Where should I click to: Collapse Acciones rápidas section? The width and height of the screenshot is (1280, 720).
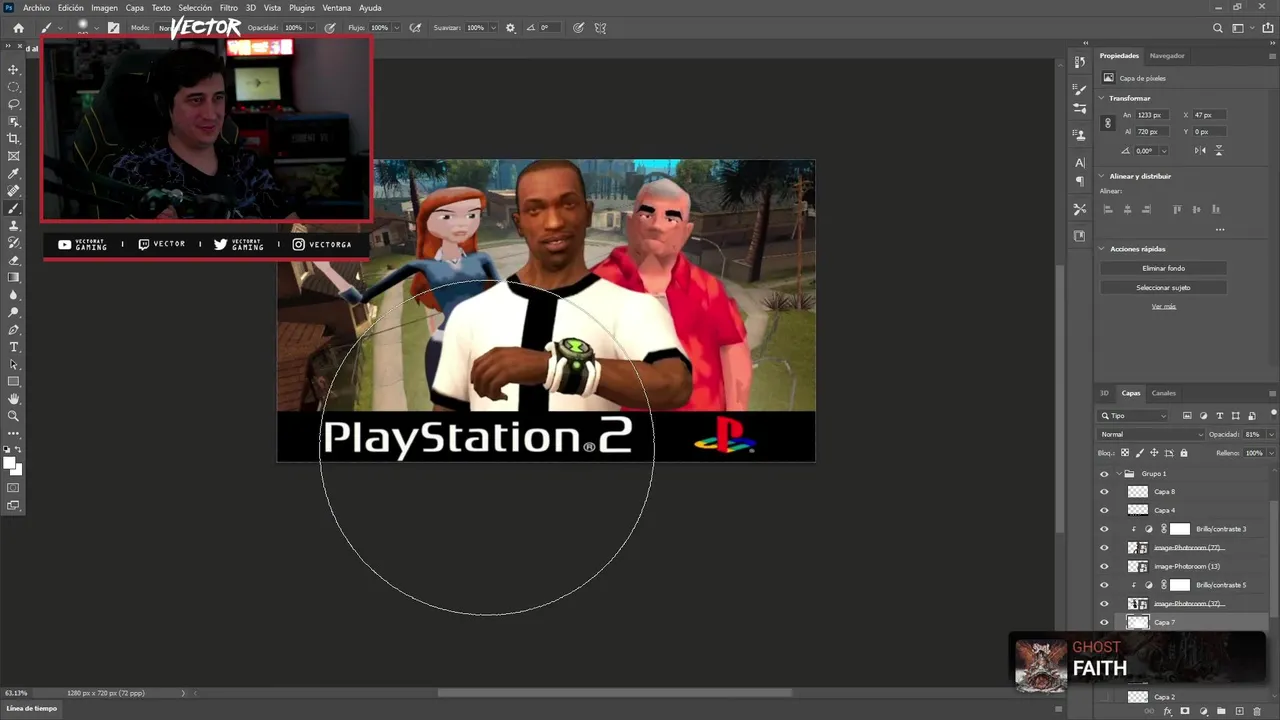(1102, 248)
